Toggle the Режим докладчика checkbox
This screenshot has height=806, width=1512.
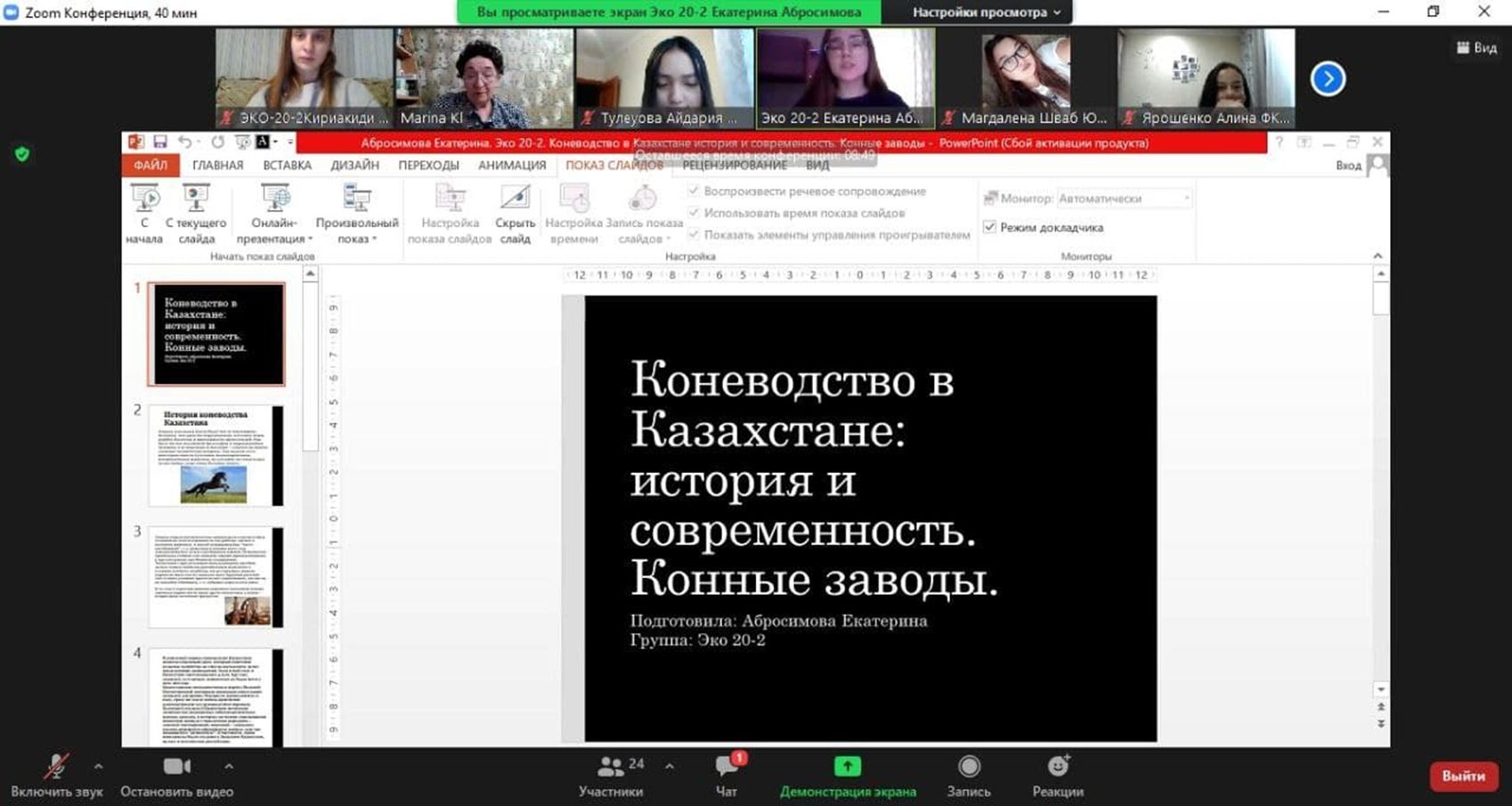click(989, 227)
